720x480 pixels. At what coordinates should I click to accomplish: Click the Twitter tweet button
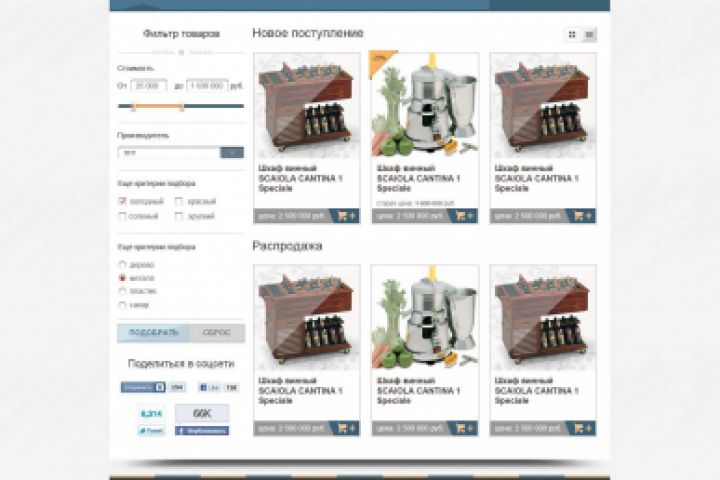(x=152, y=431)
